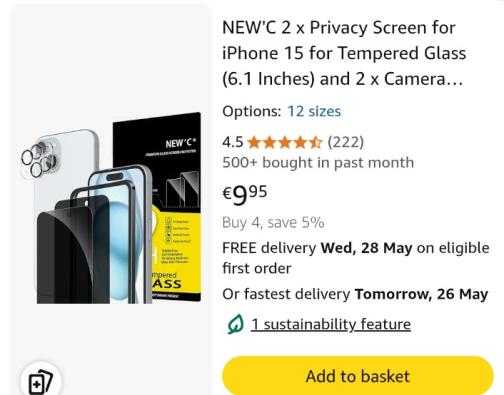Select the Buy 4, save 5% offer
This screenshot has width=504, height=395.
273,222
